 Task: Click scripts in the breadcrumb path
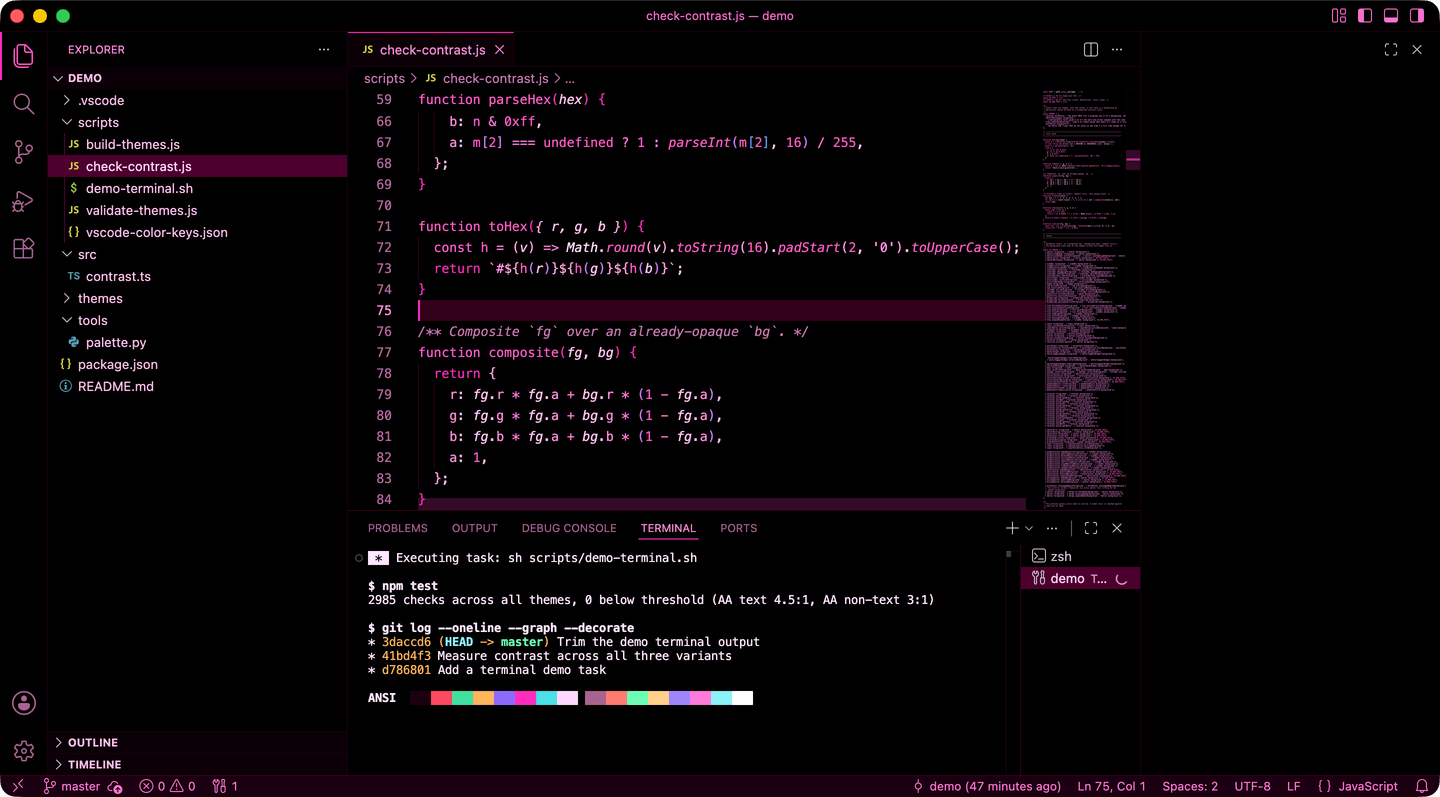coord(384,78)
